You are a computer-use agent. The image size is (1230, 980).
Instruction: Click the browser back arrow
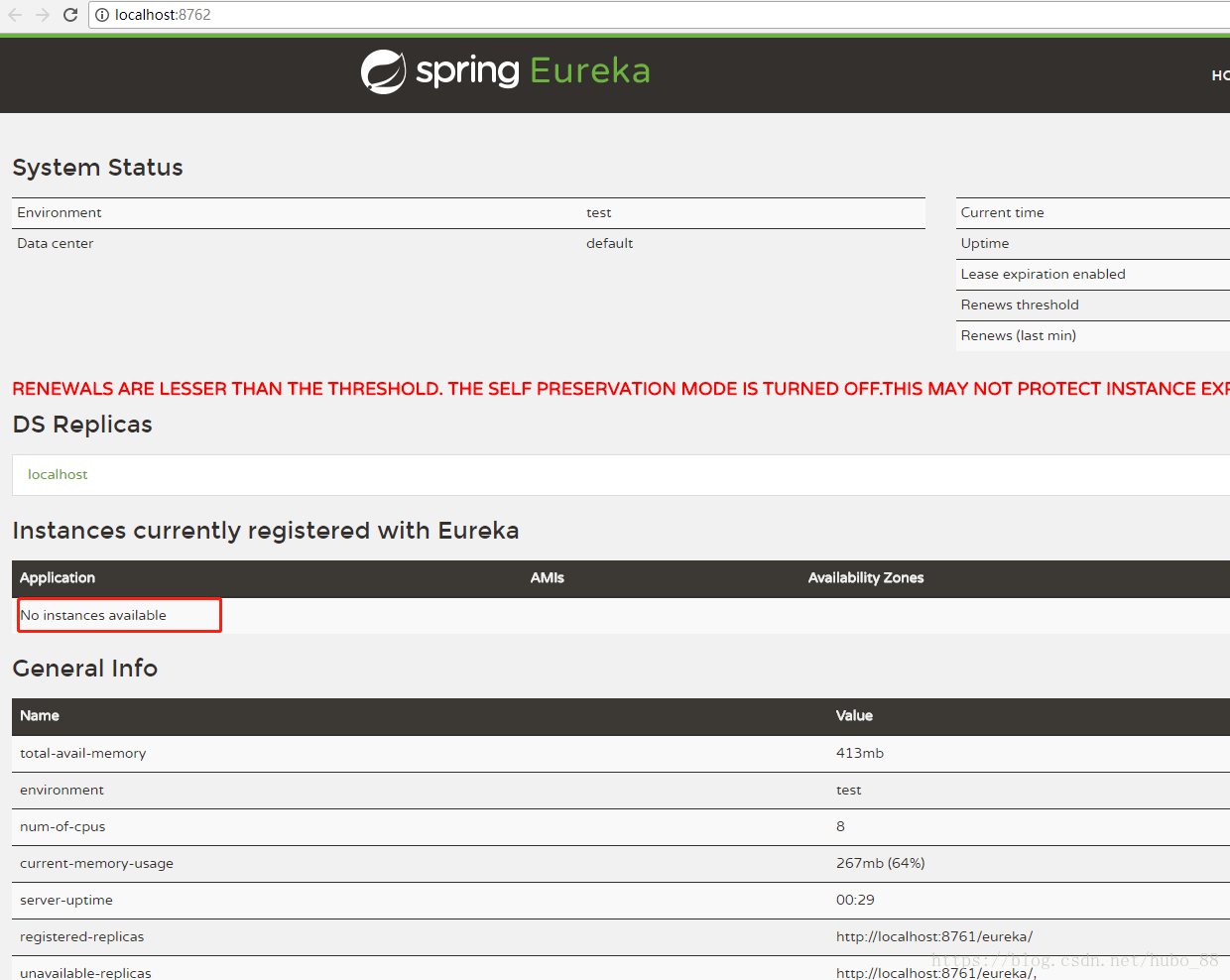tap(15, 15)
